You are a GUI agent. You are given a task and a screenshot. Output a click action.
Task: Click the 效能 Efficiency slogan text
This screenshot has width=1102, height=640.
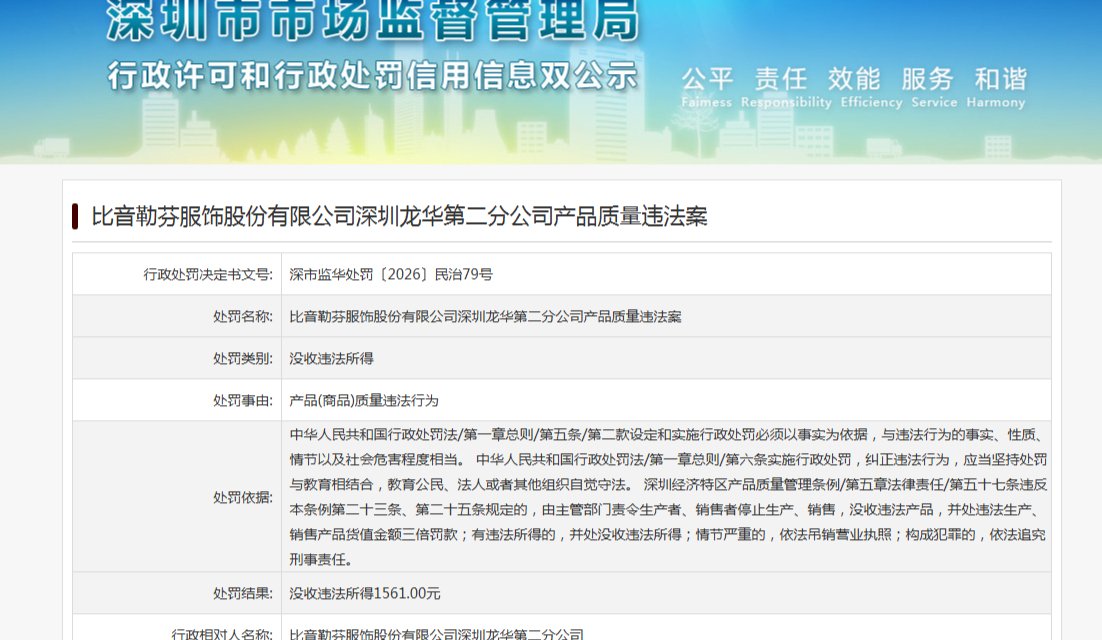[871, 87]
